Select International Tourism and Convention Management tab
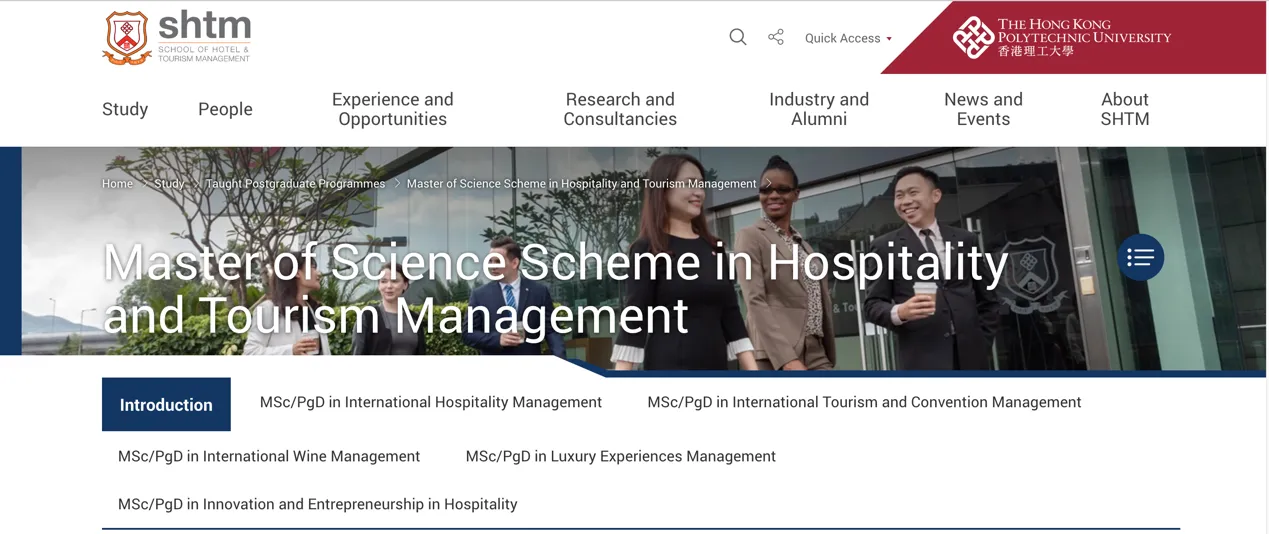The width and height of the screenshot is (1269, 534). pyautogui.click(x=864, y=402)
